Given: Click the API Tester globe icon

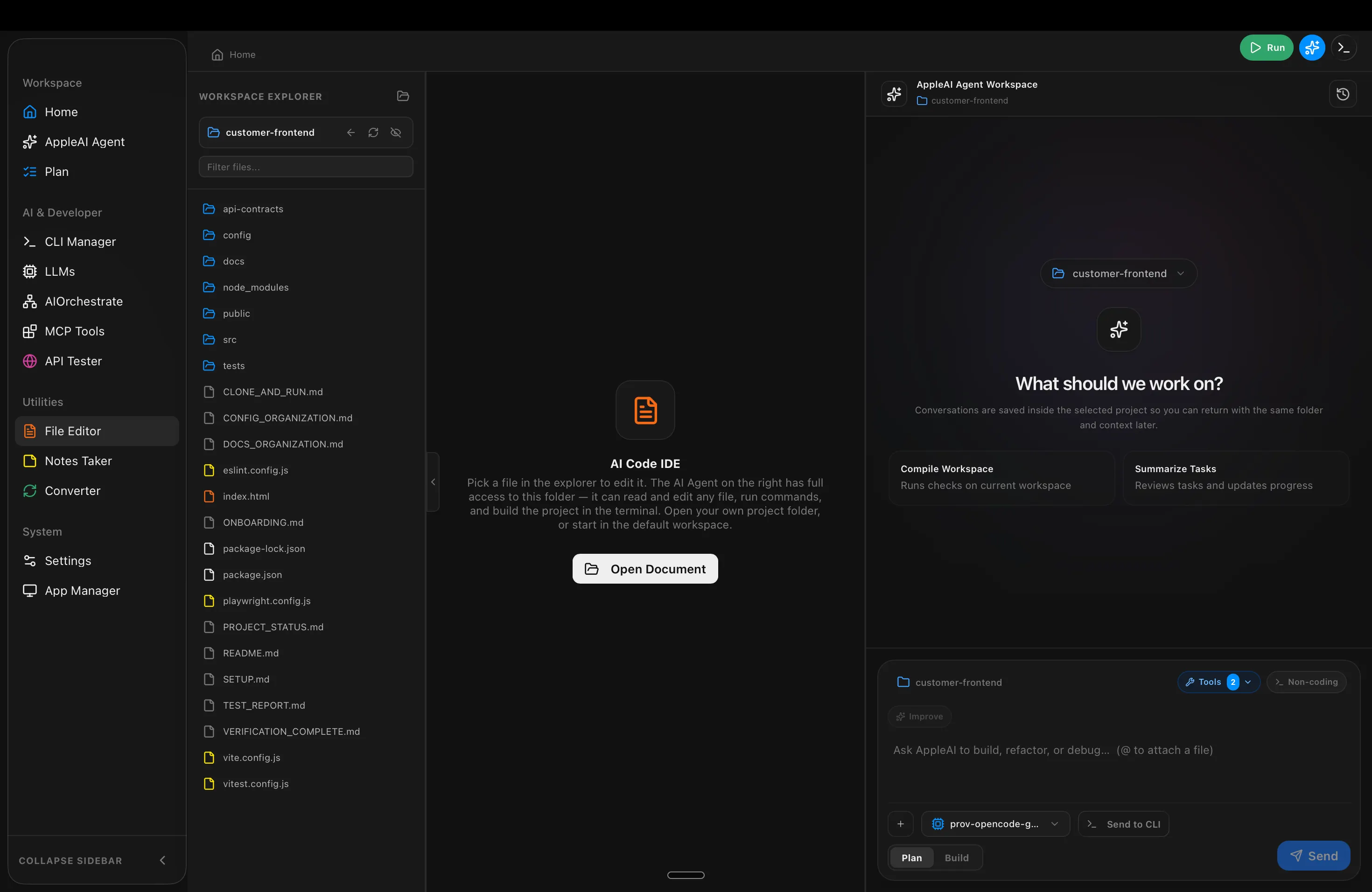Looking at the screenshot, I should [x=29, y=361].
